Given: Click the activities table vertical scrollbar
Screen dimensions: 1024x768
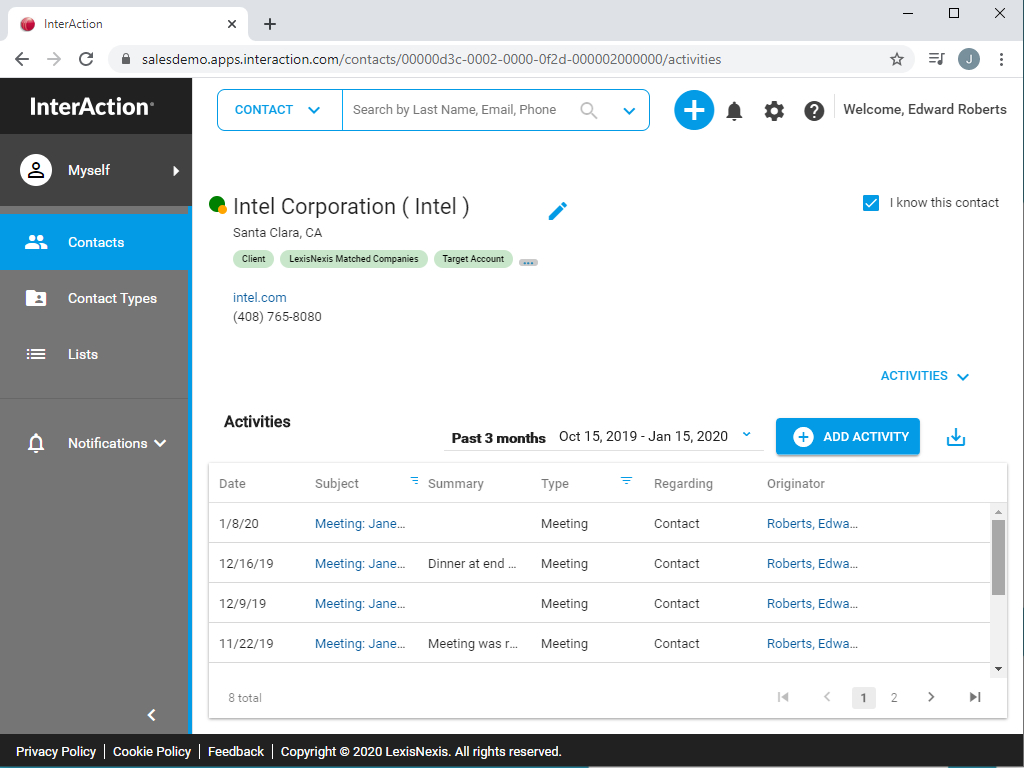Looking at the screenshot, I should (998, 558).
